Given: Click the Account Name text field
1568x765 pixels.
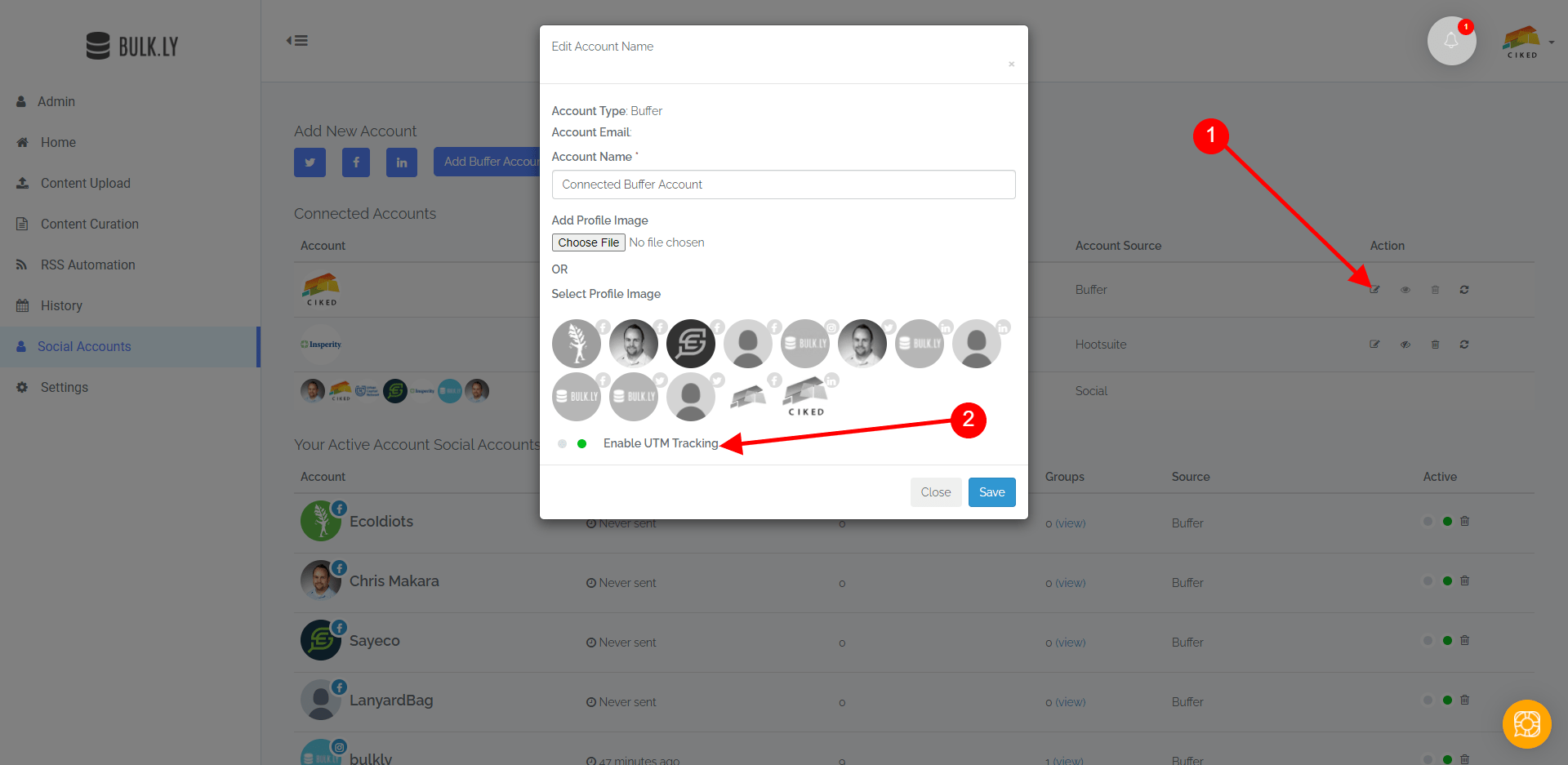Looking at the screenshot, I should click(783, 185).
